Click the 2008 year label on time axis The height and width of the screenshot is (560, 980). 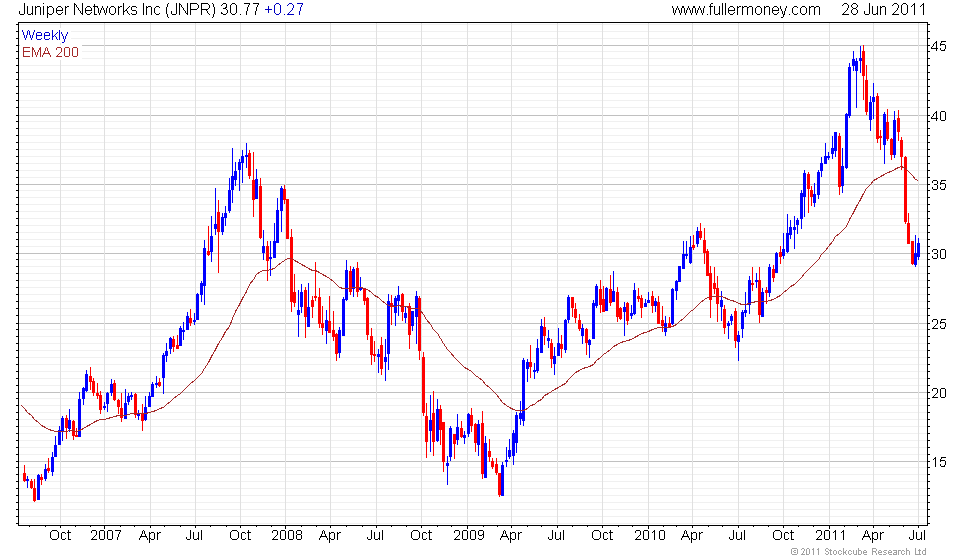pyautogui.click(x=287, y=536)
